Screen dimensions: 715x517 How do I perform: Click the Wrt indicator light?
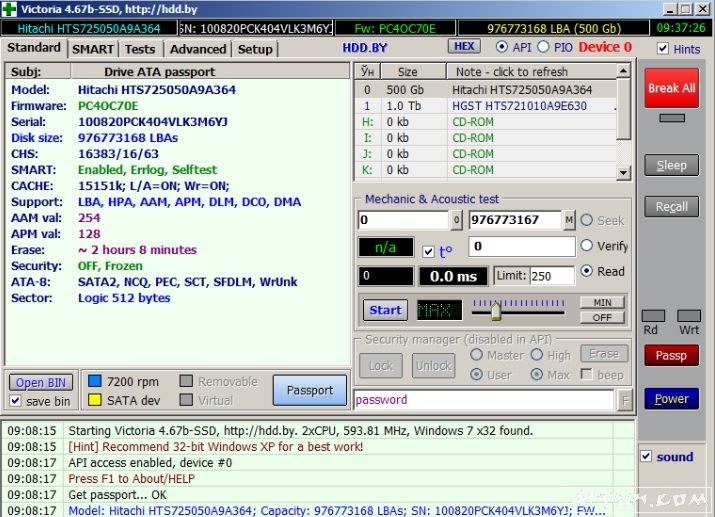click(688, 316)
